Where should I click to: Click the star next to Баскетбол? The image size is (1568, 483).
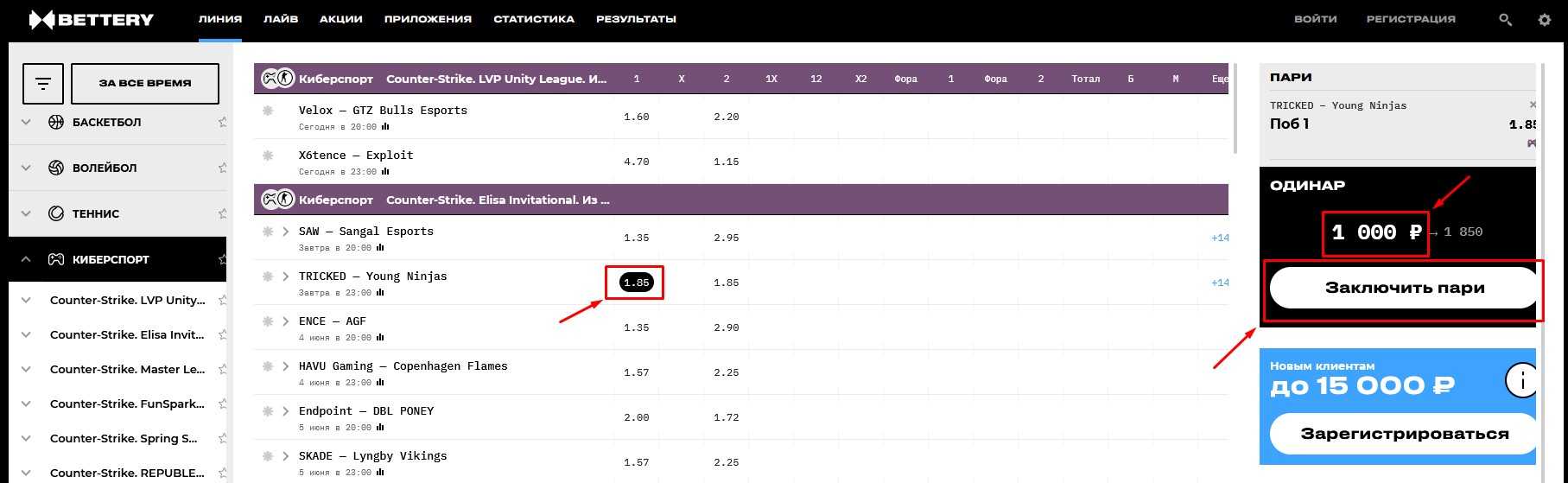pos(223,122)
